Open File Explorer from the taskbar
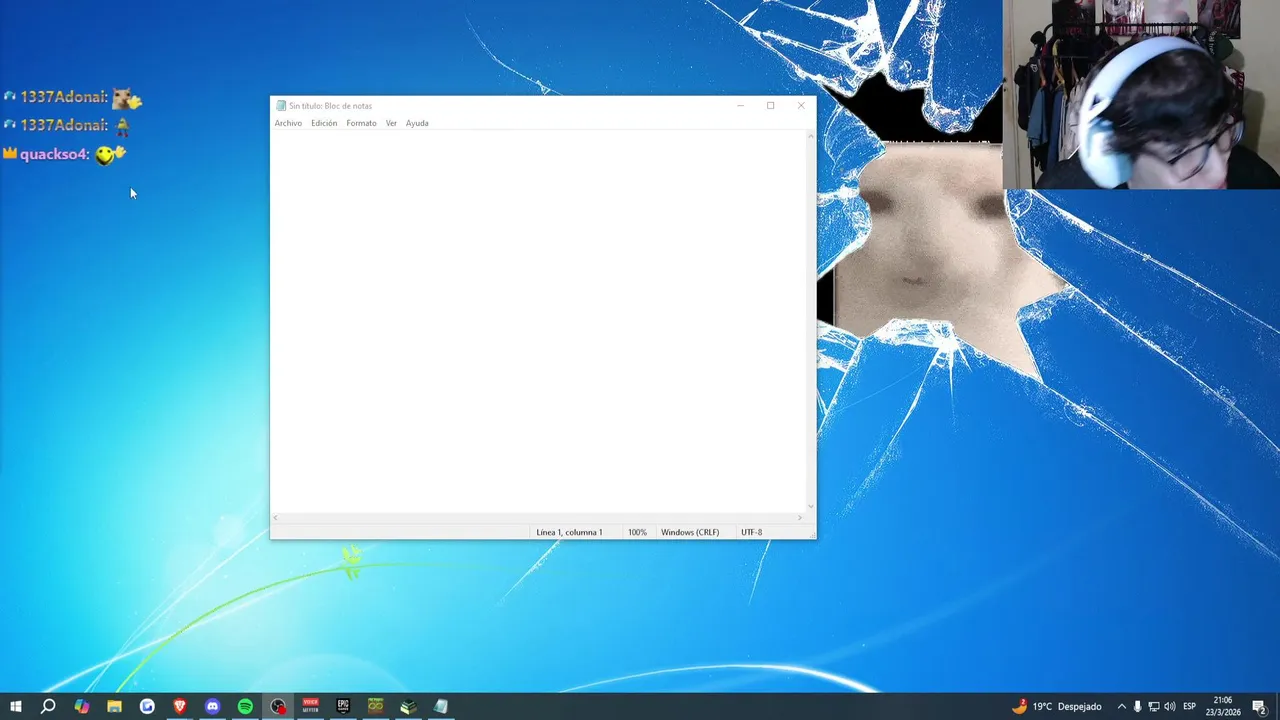 tap(114, 706)
